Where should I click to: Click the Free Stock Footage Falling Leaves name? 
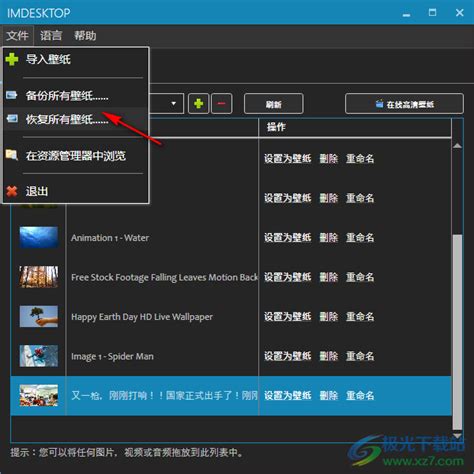164,277
